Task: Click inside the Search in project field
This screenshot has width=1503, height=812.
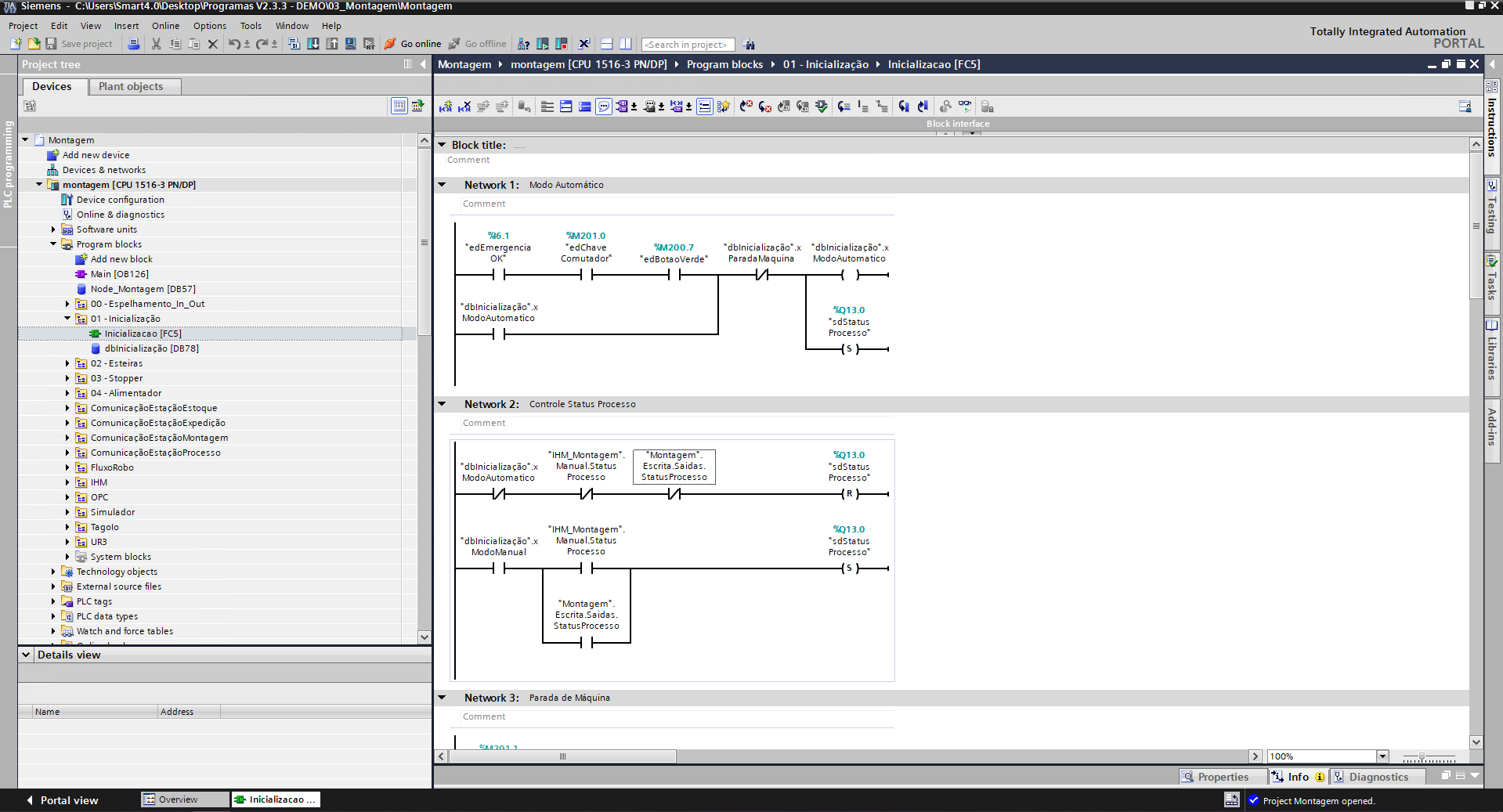Action: click(688, 45)
